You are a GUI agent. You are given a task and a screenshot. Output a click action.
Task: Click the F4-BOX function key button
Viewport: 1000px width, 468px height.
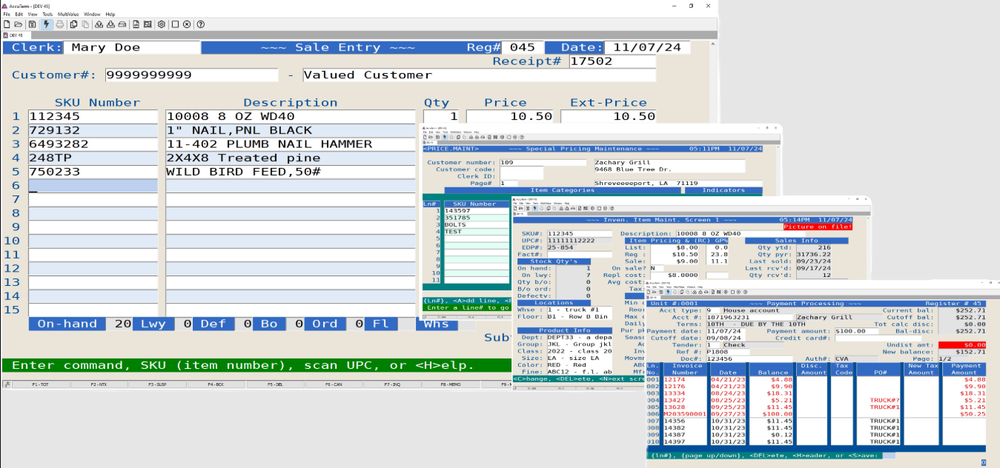[214, 385]
